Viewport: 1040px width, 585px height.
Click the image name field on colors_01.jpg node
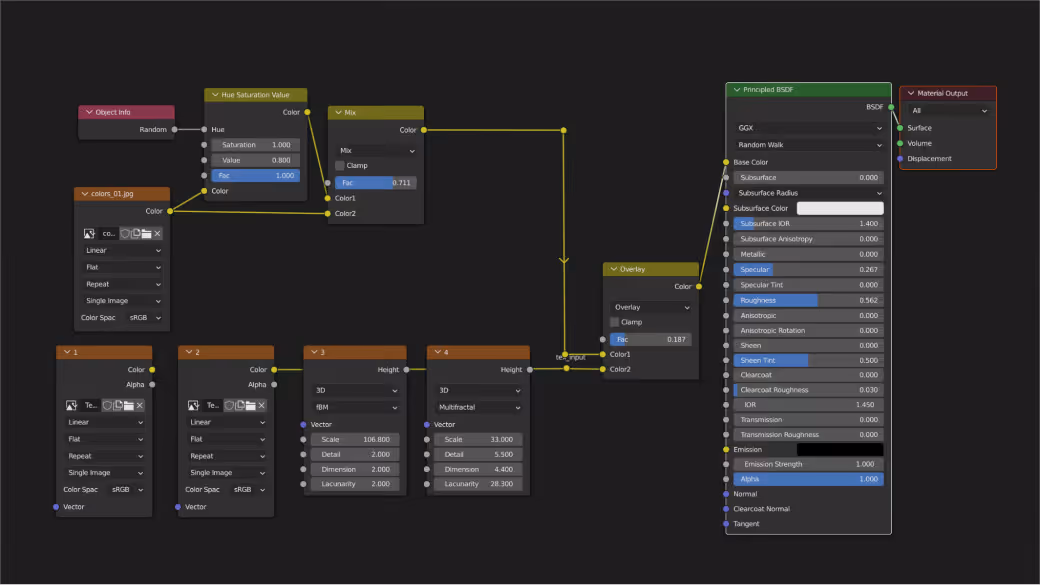pos(109,234)
